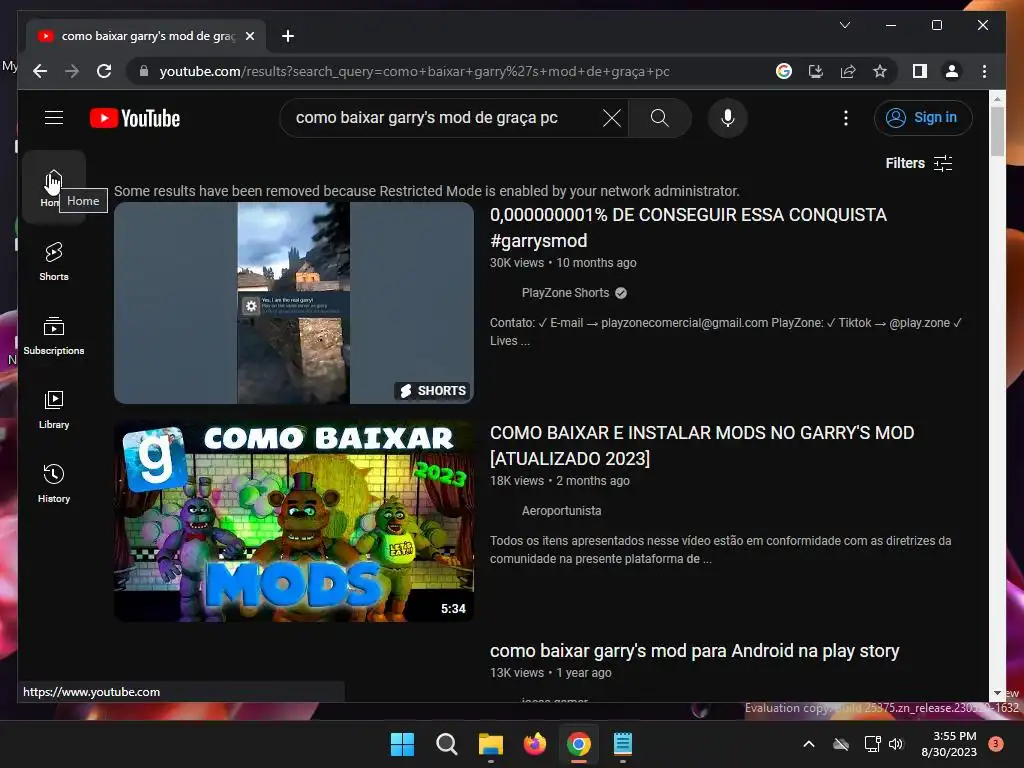
Task: View site information lock icon
Action: point(144,71)
